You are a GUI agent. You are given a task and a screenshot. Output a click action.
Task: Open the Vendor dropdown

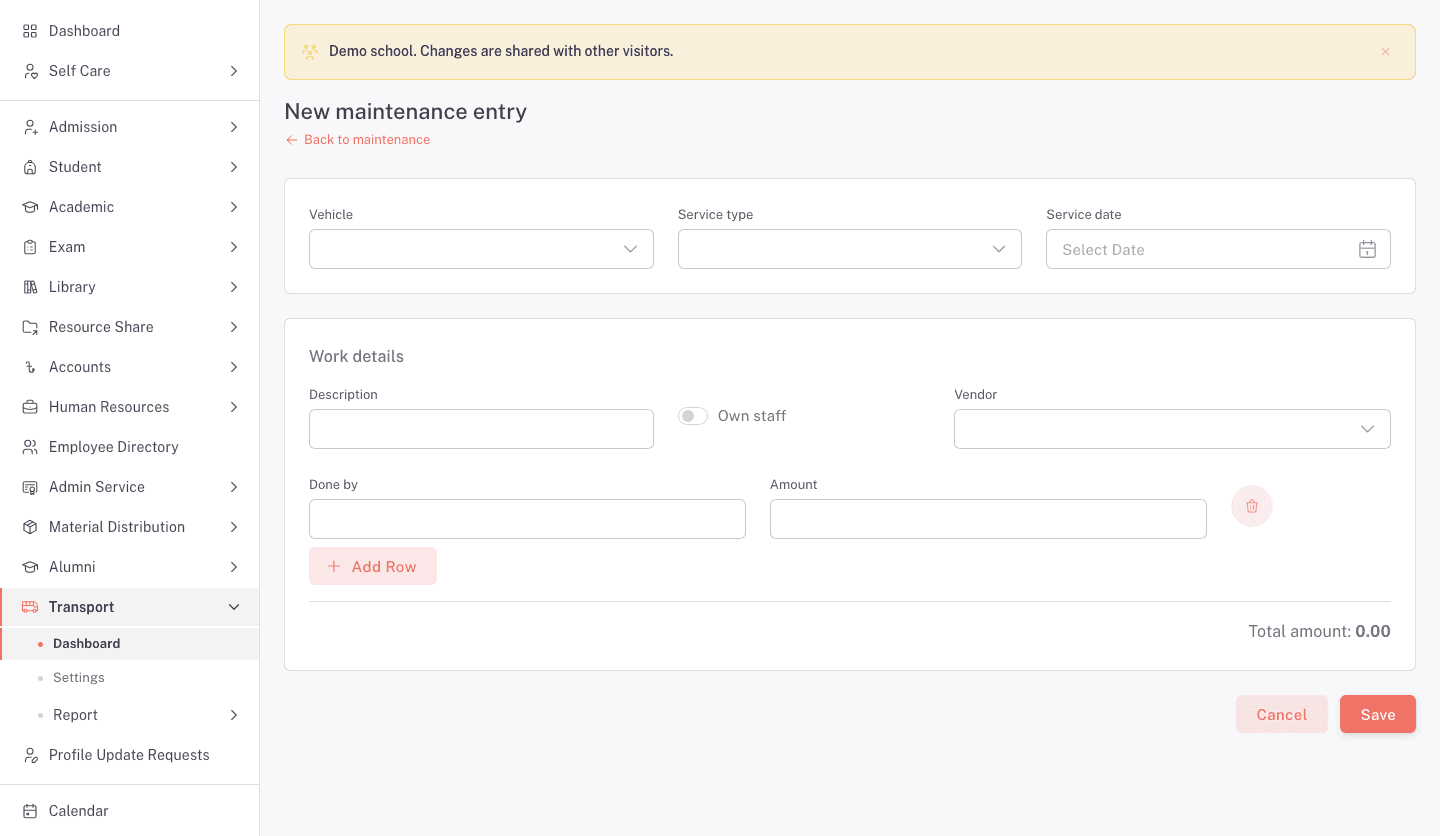(x=1172, y=429)
